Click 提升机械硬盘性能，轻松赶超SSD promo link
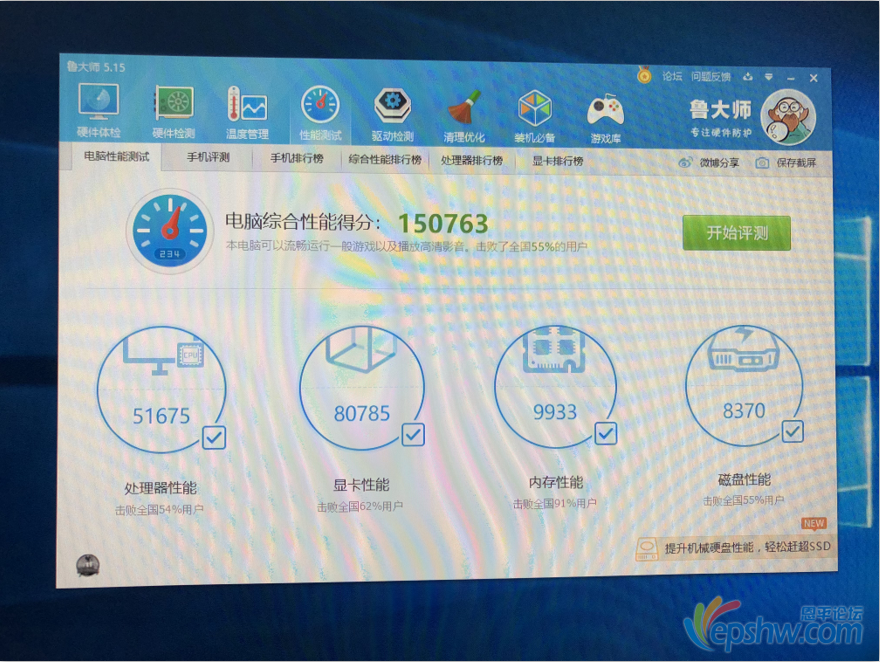This screenshot has height=662, width=880. click(748, 547)
